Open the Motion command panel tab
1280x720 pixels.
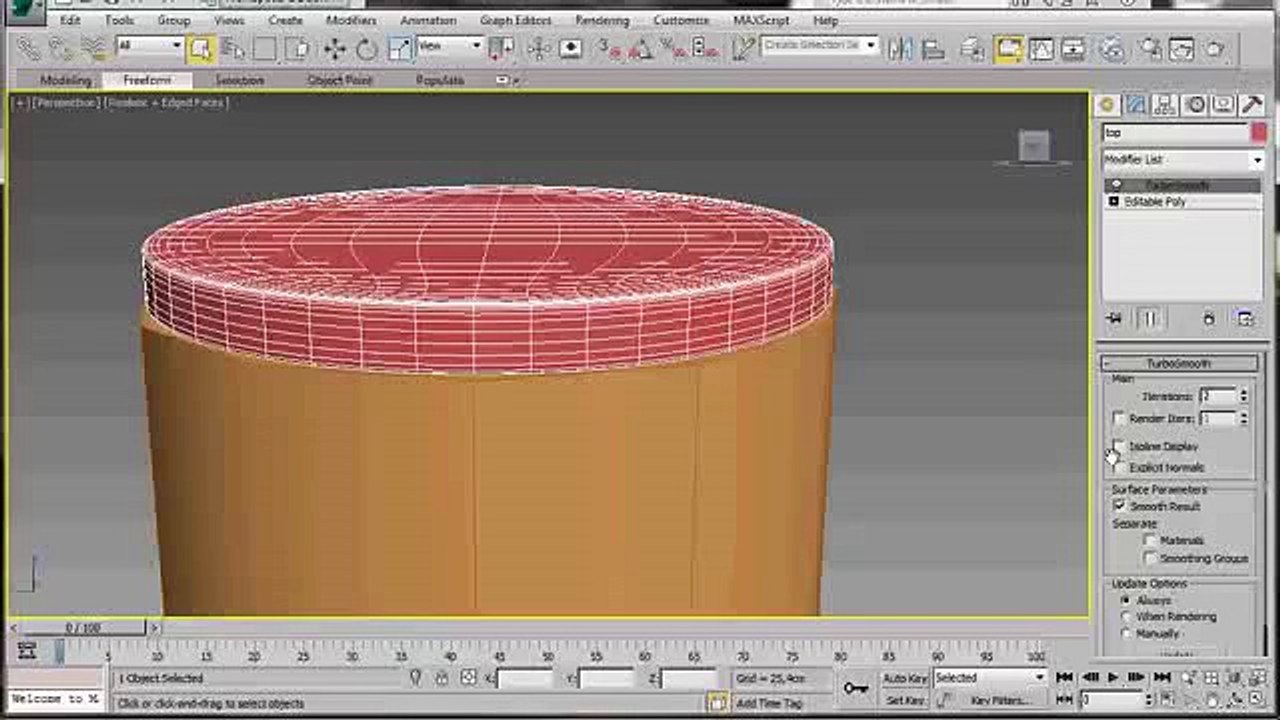point(1194,105)
